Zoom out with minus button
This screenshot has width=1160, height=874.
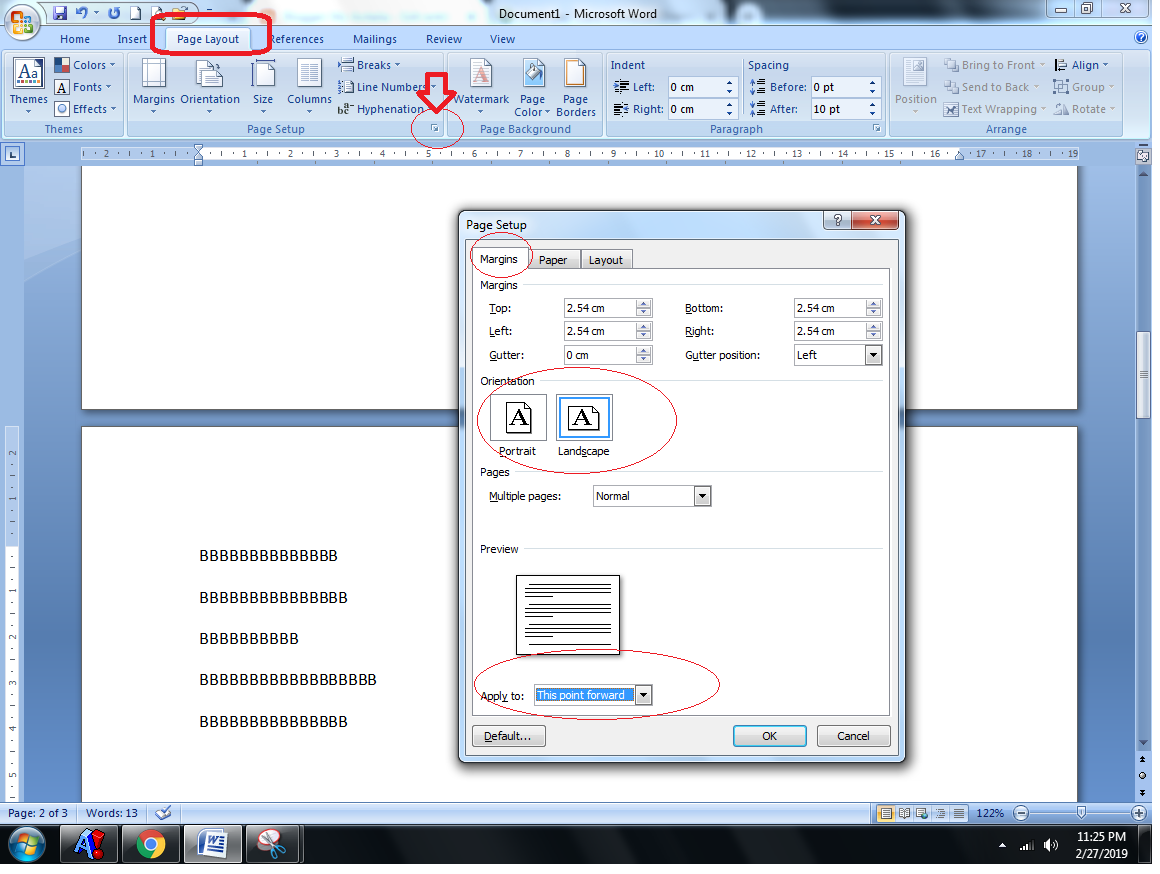1021,813
